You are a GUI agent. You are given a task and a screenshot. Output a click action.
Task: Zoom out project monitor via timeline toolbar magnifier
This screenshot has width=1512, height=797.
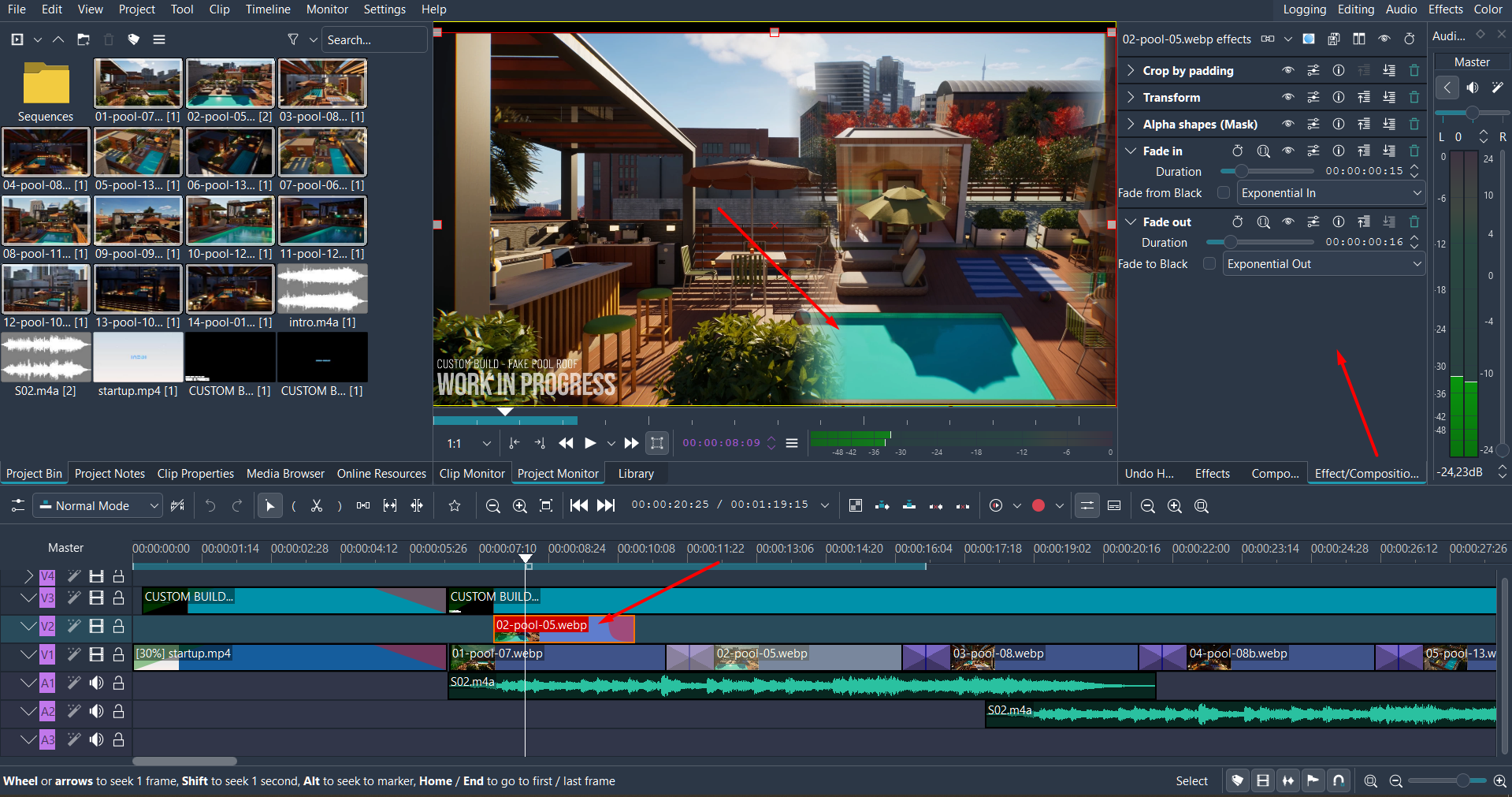click(493, 506)
